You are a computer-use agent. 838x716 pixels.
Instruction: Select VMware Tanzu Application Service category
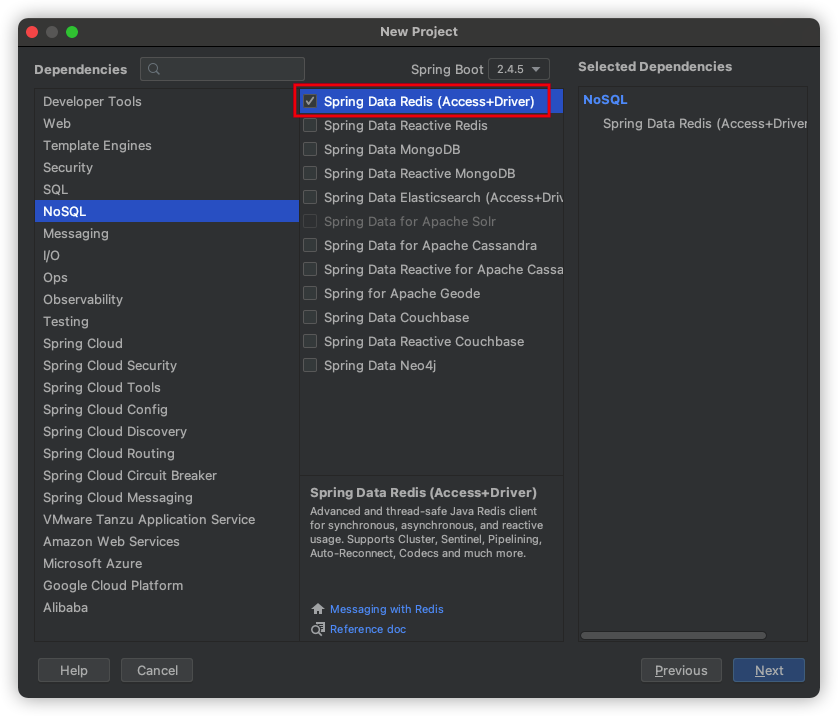pyautogui.click(x=167, y=519)
